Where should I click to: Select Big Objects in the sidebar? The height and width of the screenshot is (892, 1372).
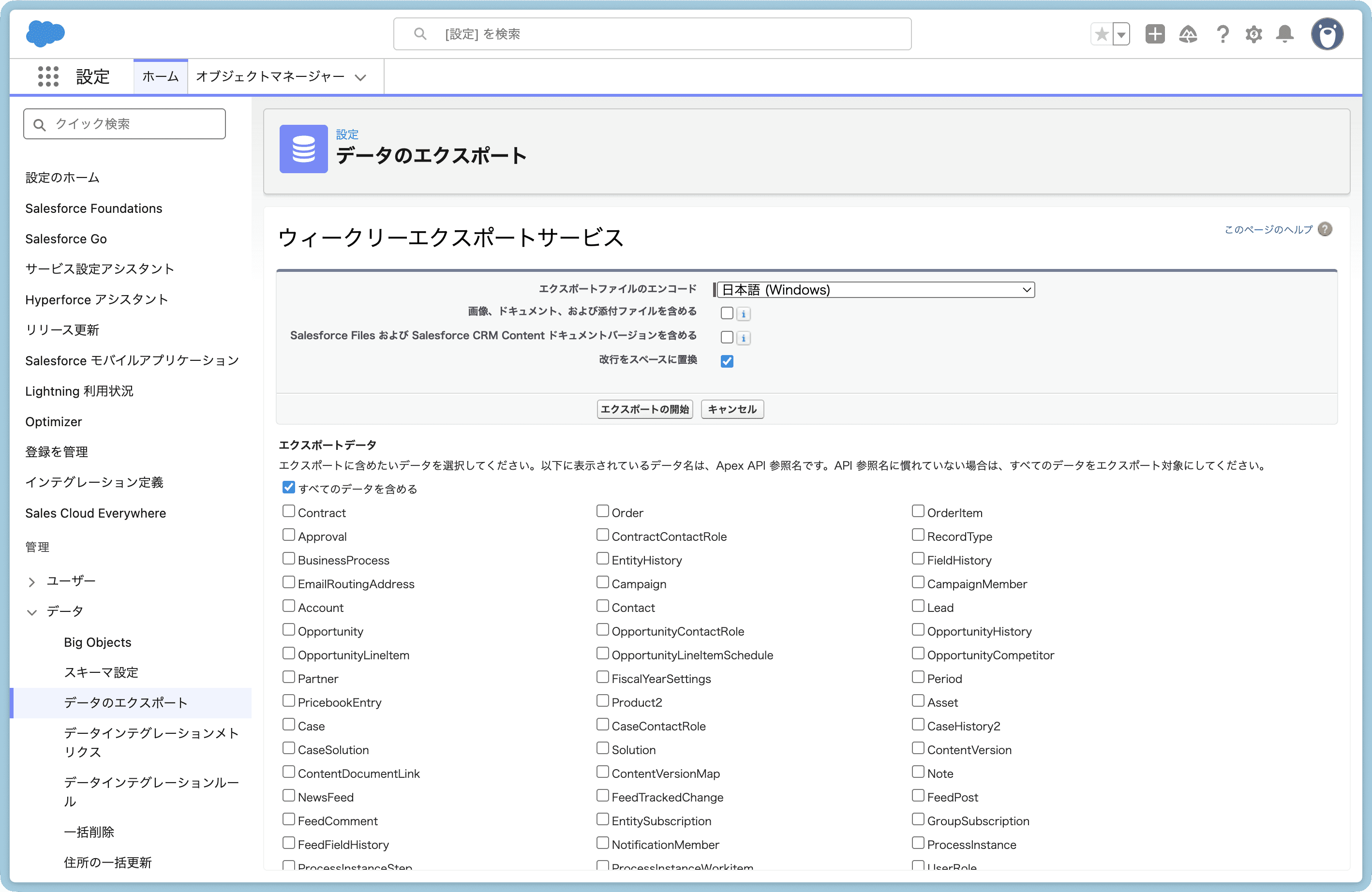click(x=97, y=642)
